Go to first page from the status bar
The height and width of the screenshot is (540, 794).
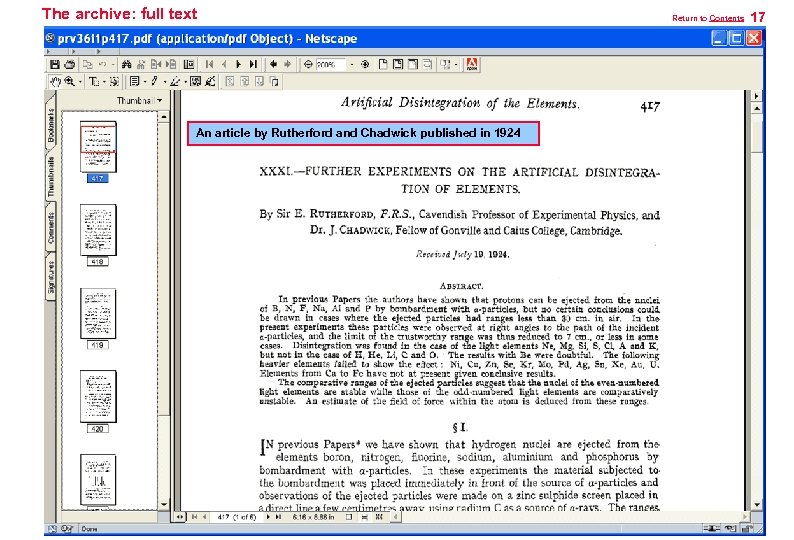pos(194,517)
